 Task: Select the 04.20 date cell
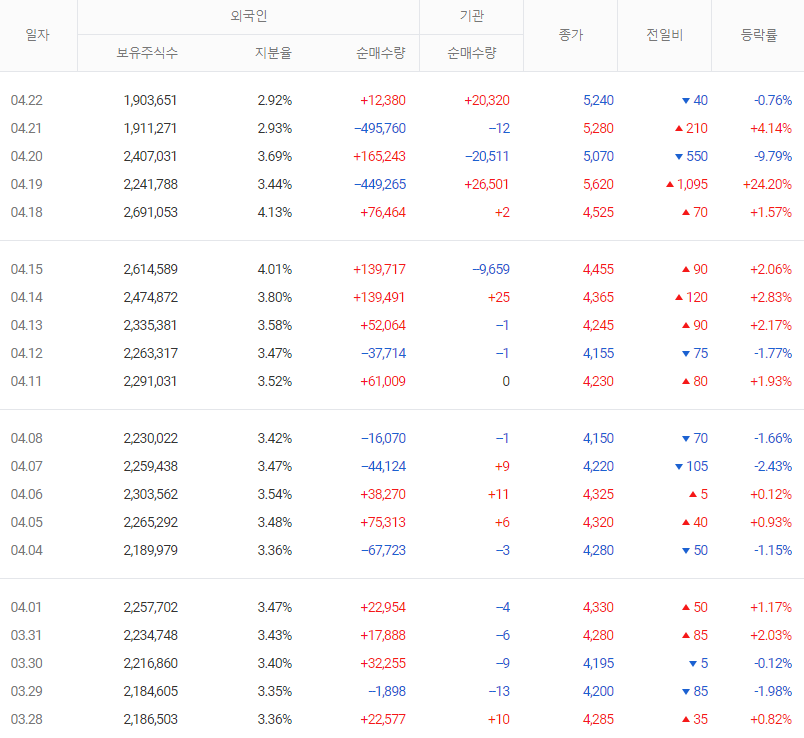tap(27, 156)
